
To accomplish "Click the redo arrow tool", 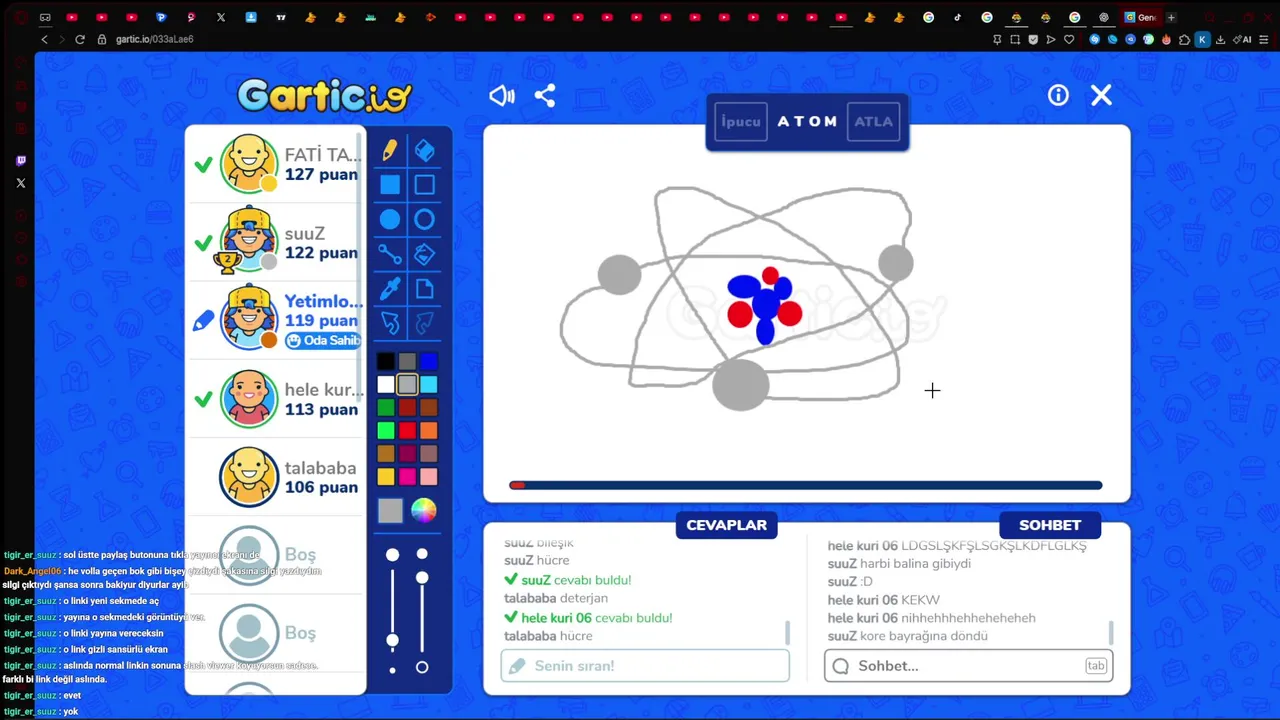I will tap(425, 323).
